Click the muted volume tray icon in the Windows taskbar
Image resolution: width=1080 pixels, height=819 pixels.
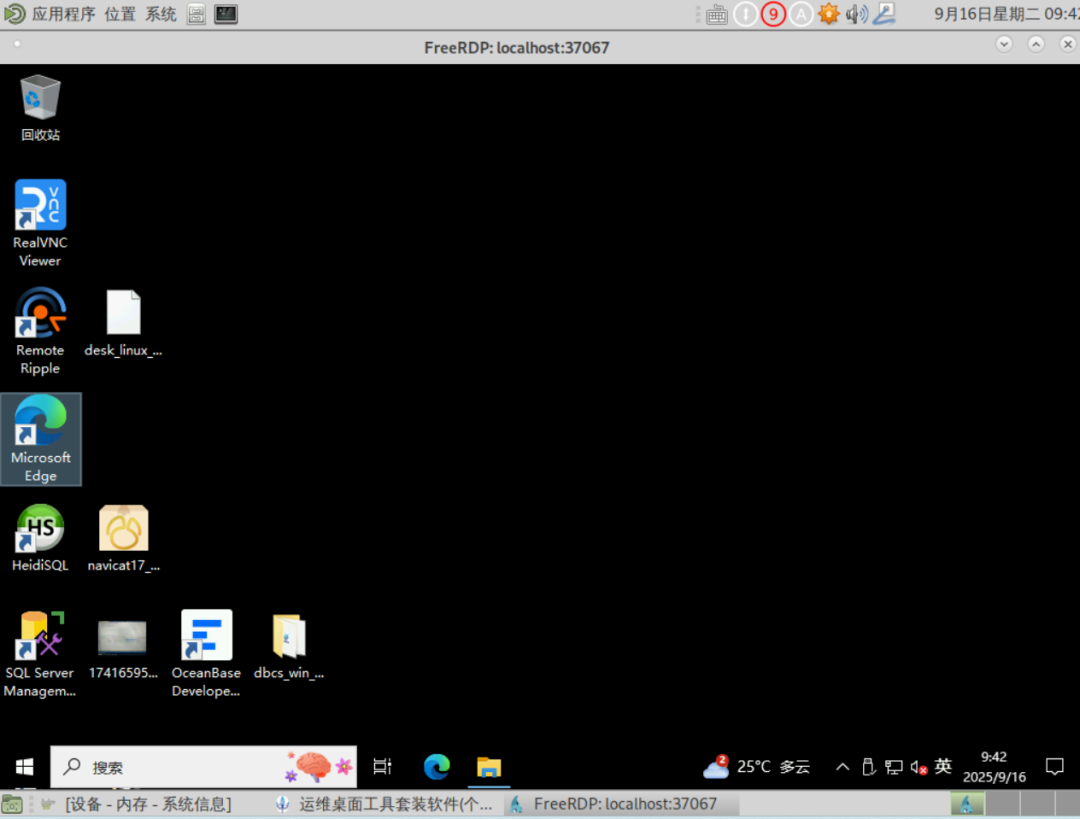(x=919, y=767)
